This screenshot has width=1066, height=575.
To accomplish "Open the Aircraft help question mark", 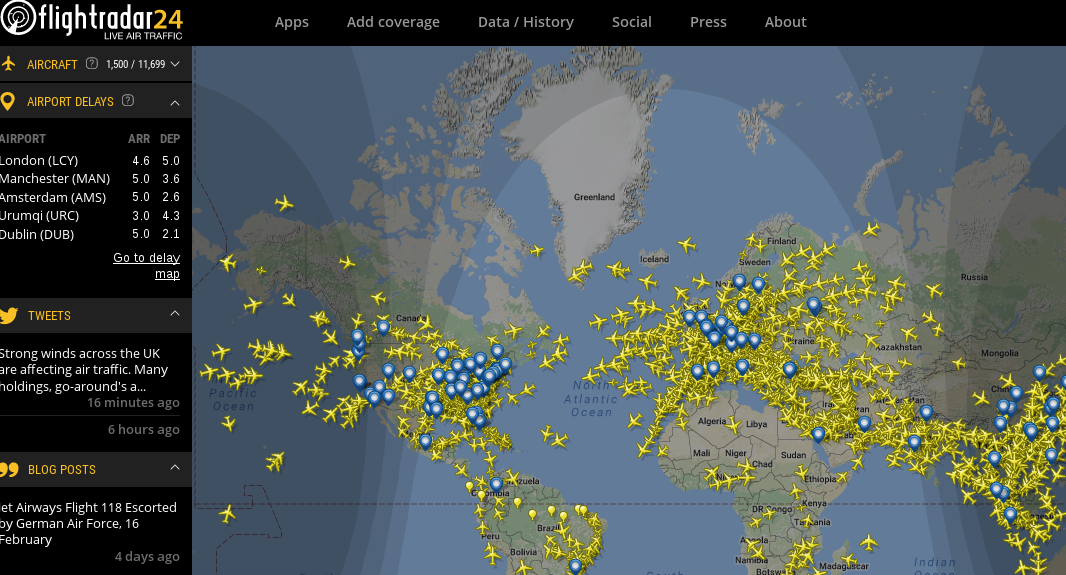I will click(92, 64).
